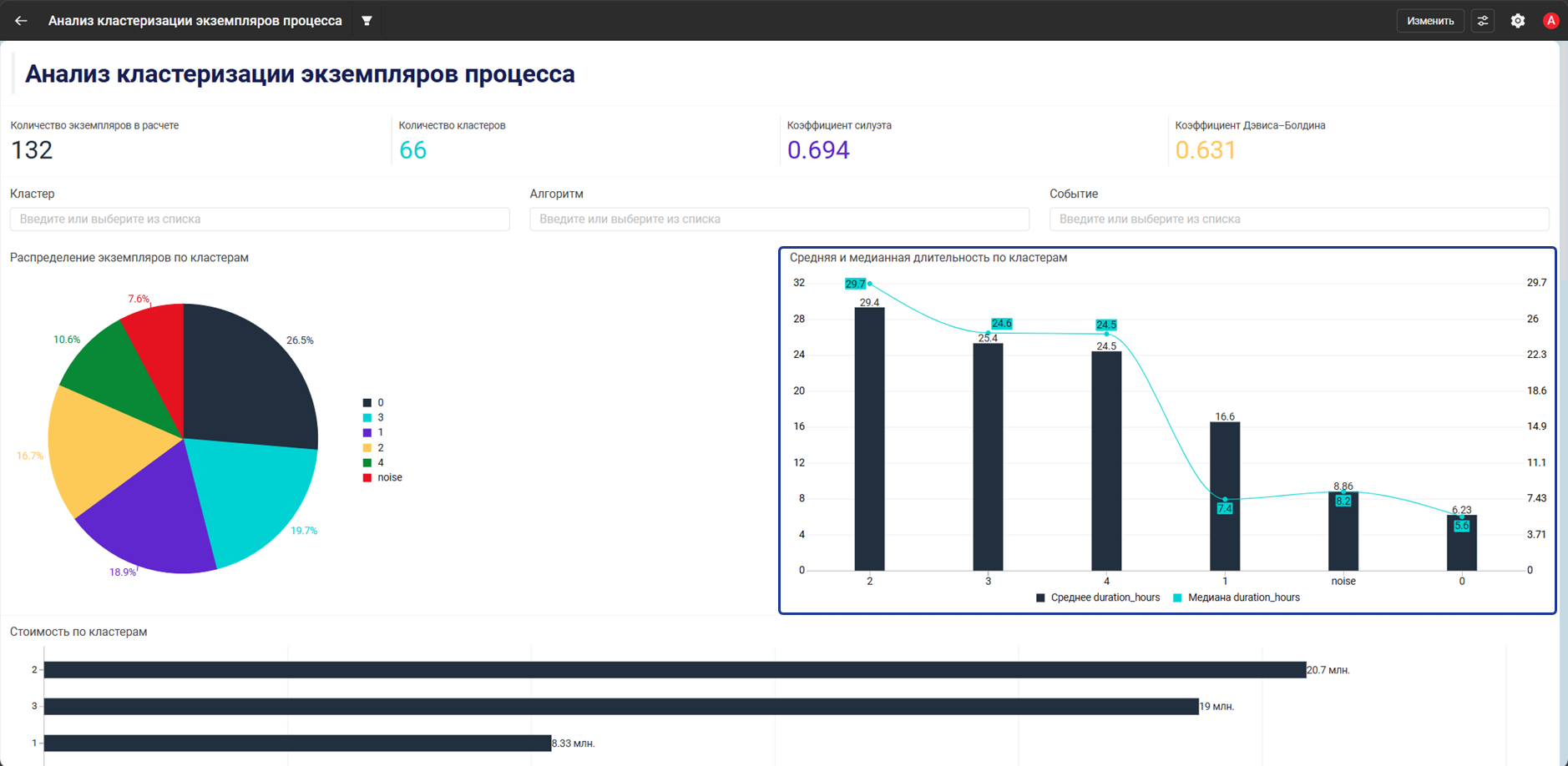The image size is (1568, 766).
Task: Click the back arrow icon
Action: (21, 21)
